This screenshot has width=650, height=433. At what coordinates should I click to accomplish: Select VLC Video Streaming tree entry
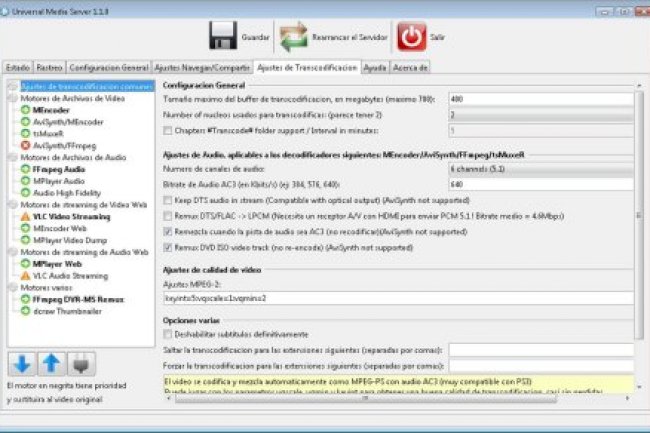point(71,217)
